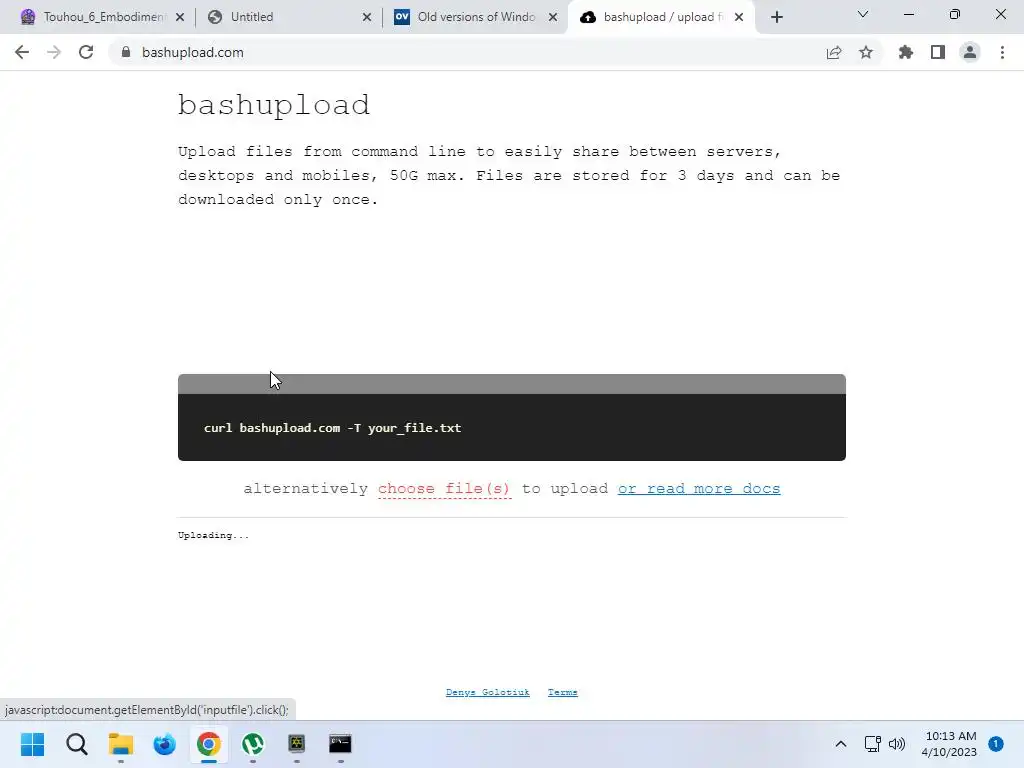Viewport: 1024px width, 768px height.
Task: Minimize the Chrome window
Action: 908,14
